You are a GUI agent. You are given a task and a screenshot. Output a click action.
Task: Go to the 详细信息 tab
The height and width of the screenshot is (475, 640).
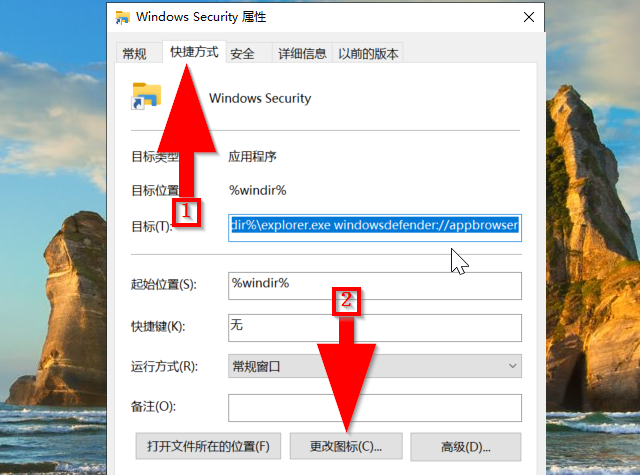[x=302, y=53]
